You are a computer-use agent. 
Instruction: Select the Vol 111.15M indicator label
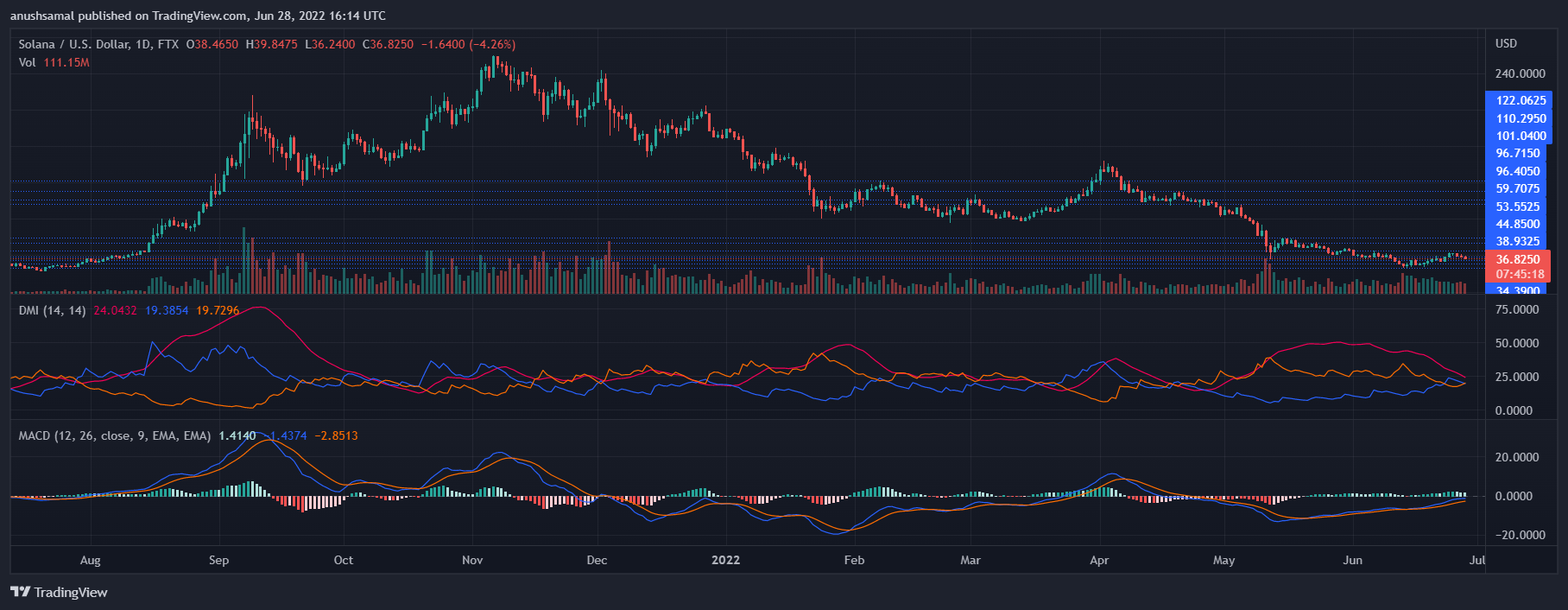pyautogui.click(x=54, y=62)
